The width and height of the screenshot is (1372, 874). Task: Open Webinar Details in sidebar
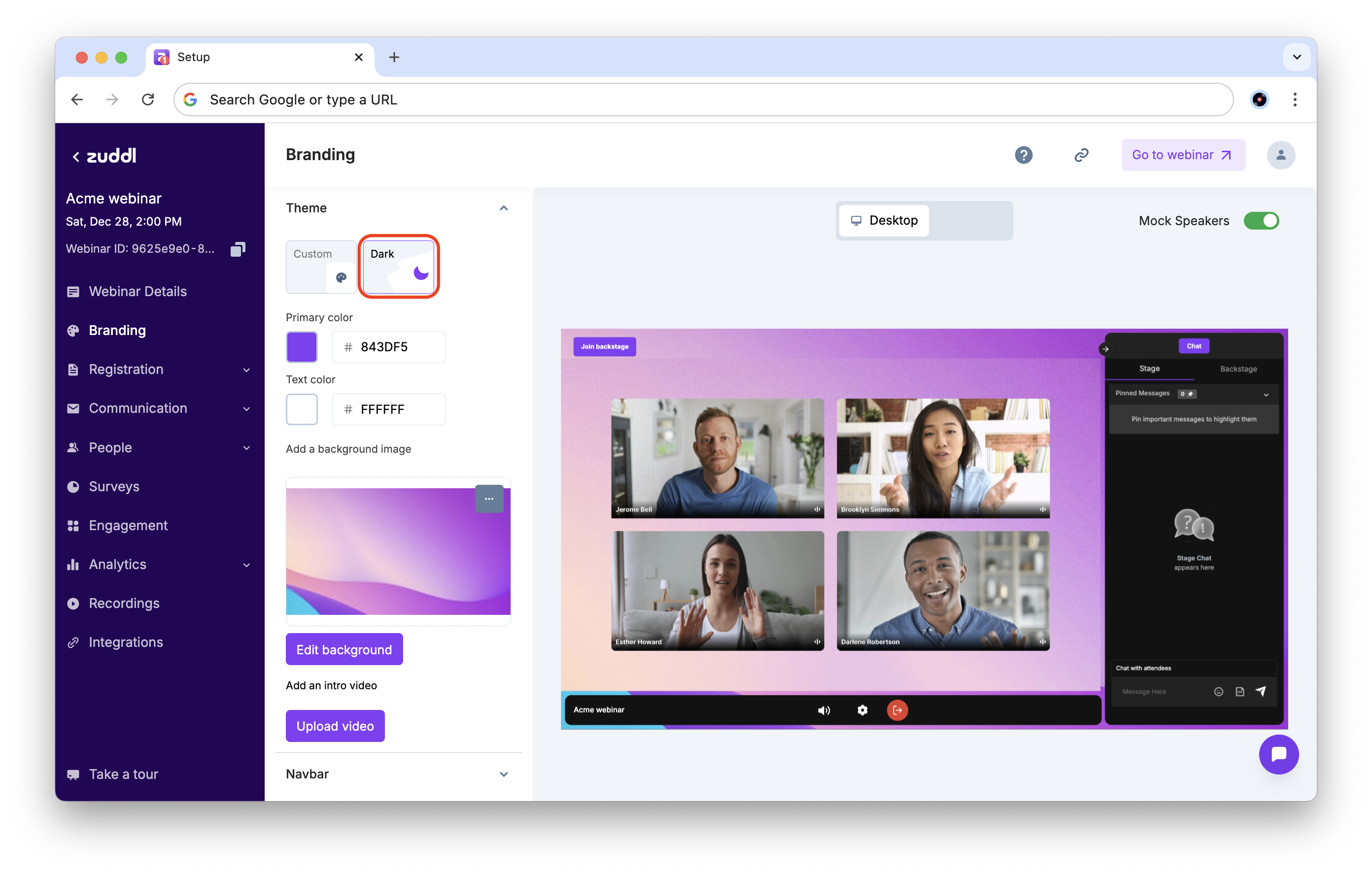(x=137, y=291)
